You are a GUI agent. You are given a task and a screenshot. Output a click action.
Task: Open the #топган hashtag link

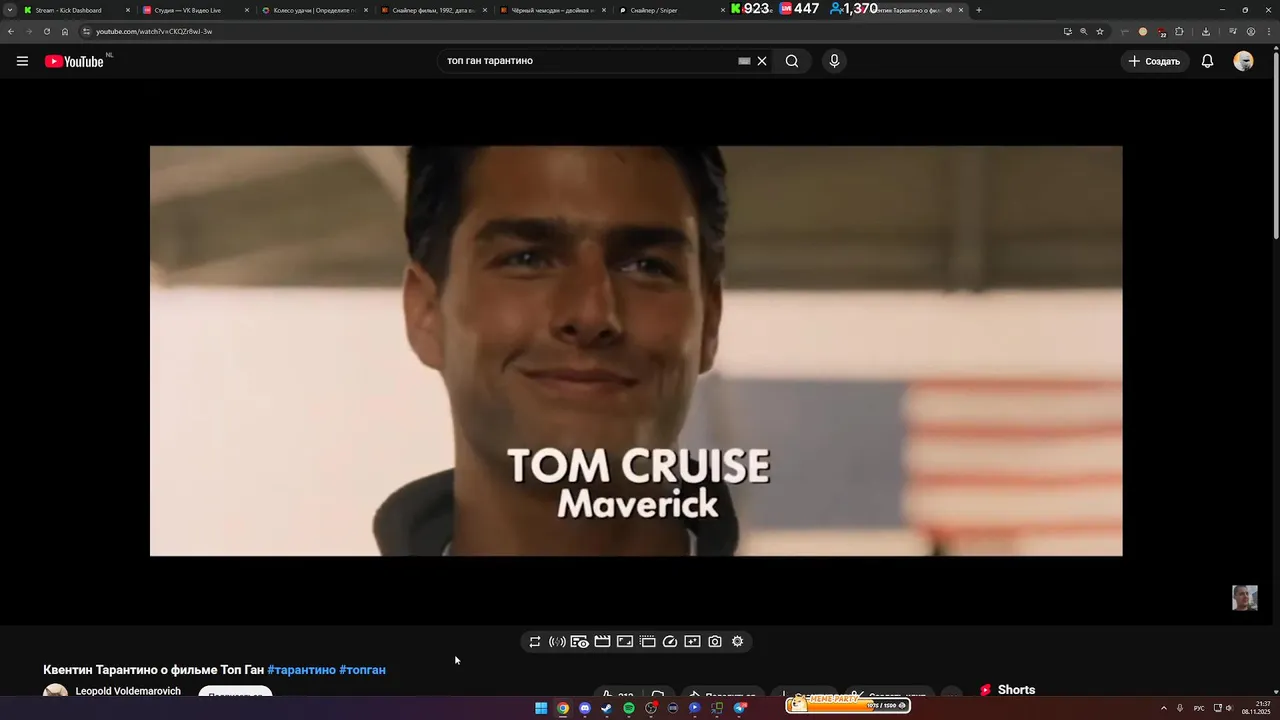tap(362, 670)
